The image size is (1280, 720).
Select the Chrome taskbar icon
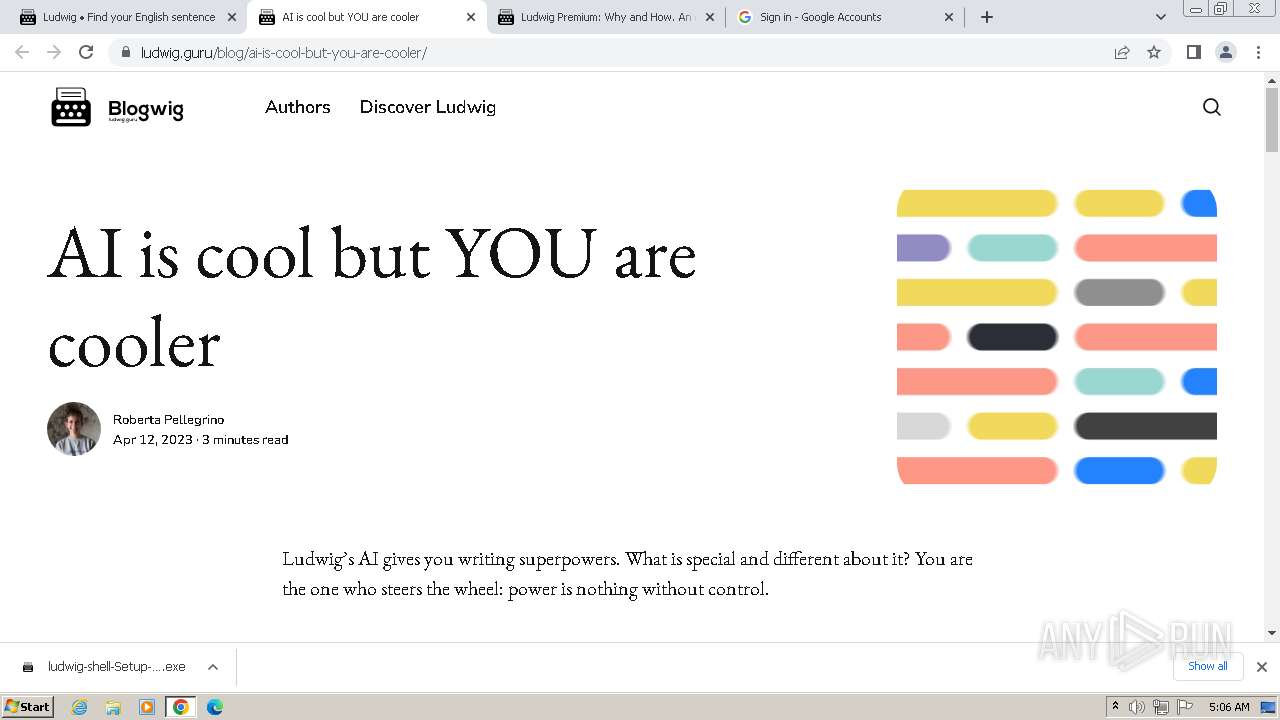tap(180, 707)
